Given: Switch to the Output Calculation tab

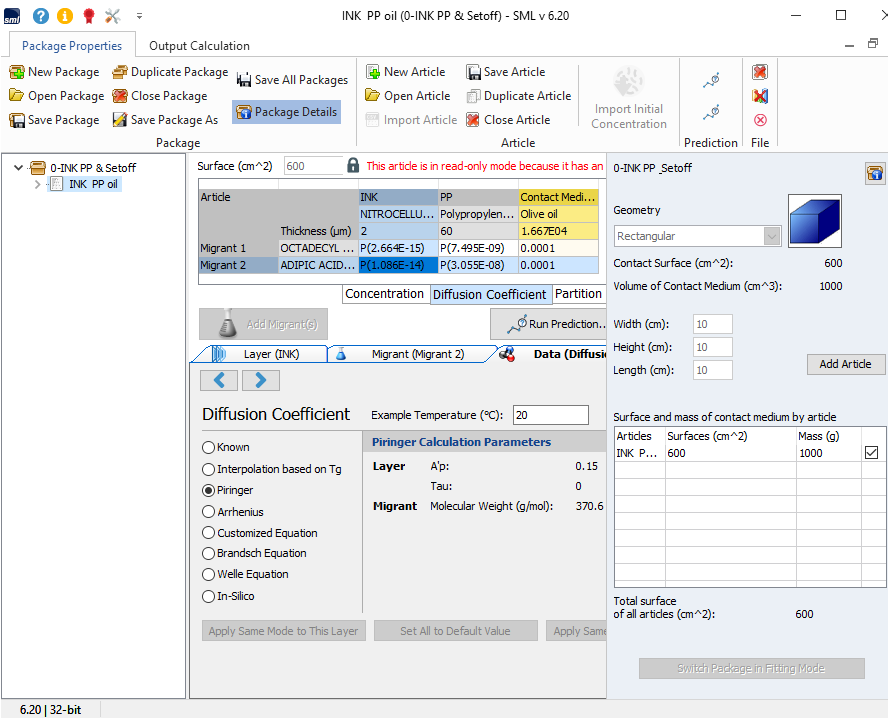Looking at the screenshot, I should click(199, 46).
